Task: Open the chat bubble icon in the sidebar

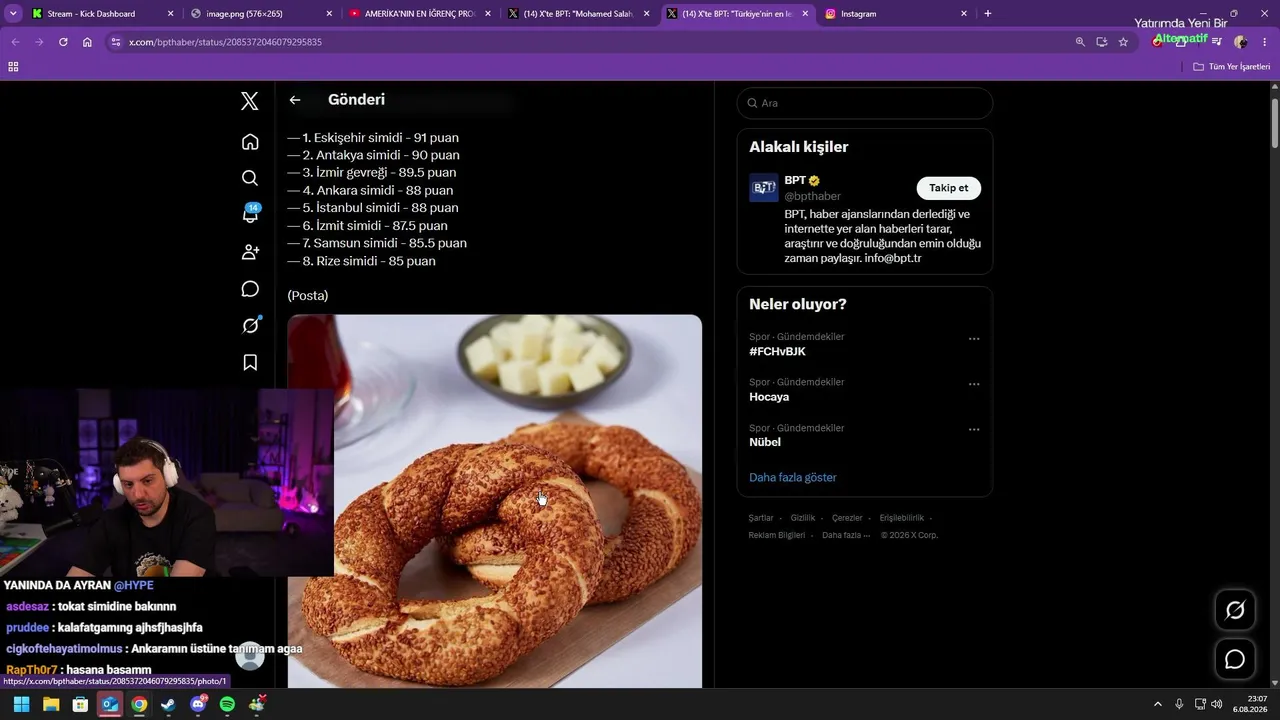Action: point(250,289)
